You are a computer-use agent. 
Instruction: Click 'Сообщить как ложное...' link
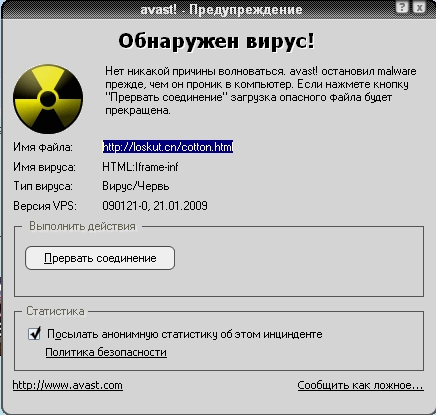click(360, 385)
